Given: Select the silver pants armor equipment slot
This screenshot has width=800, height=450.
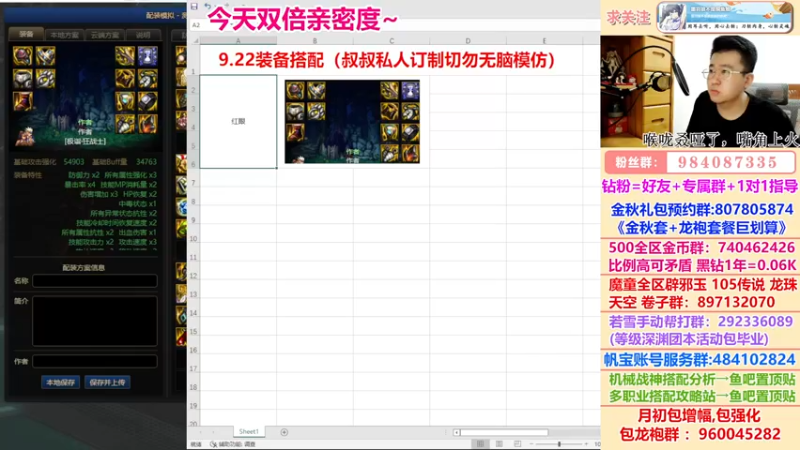Looking at the screenshot, I should pyautogui.click(x=22, y=79).
